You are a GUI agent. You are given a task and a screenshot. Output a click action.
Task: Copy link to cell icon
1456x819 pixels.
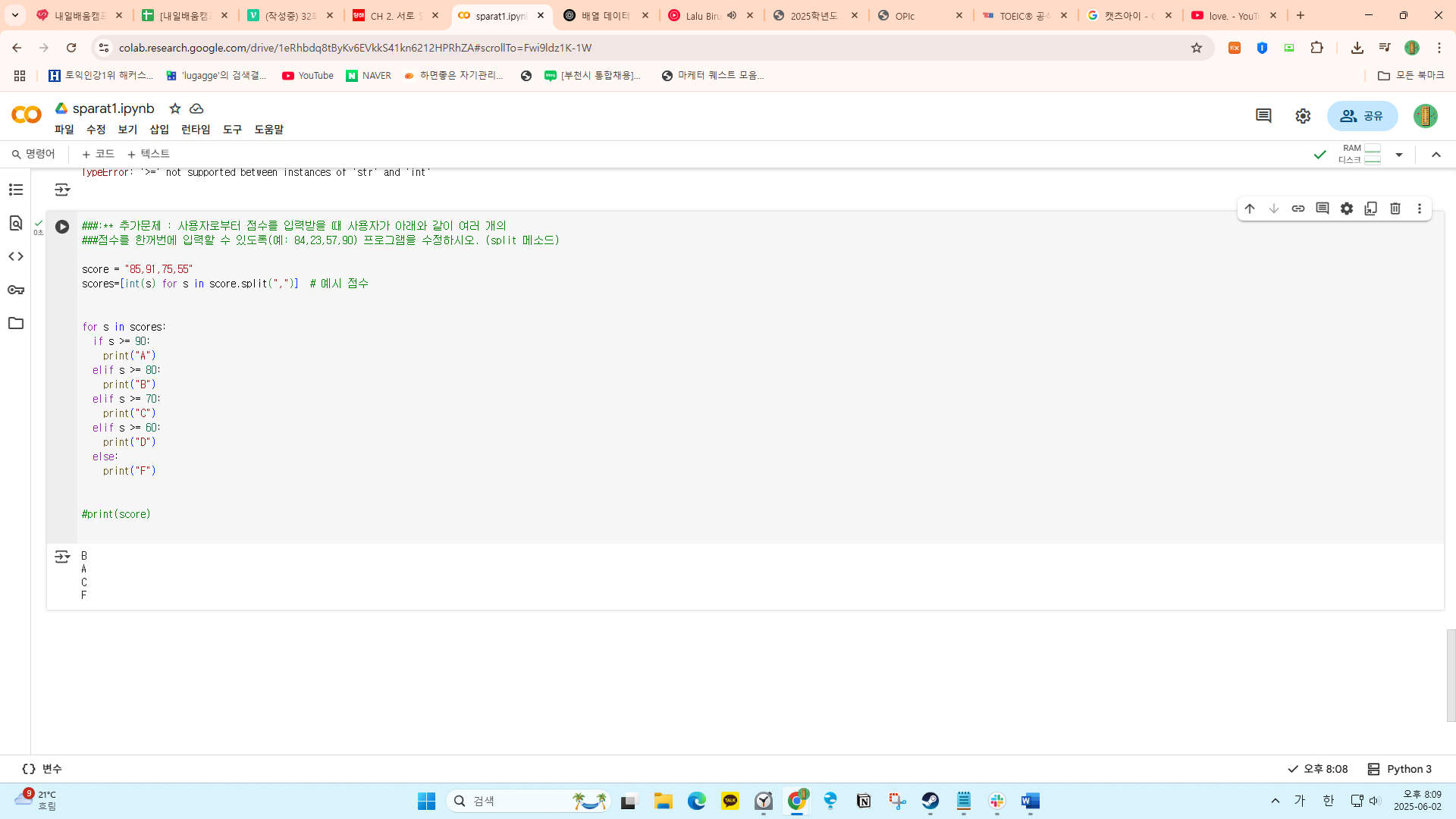(1298, 209)
